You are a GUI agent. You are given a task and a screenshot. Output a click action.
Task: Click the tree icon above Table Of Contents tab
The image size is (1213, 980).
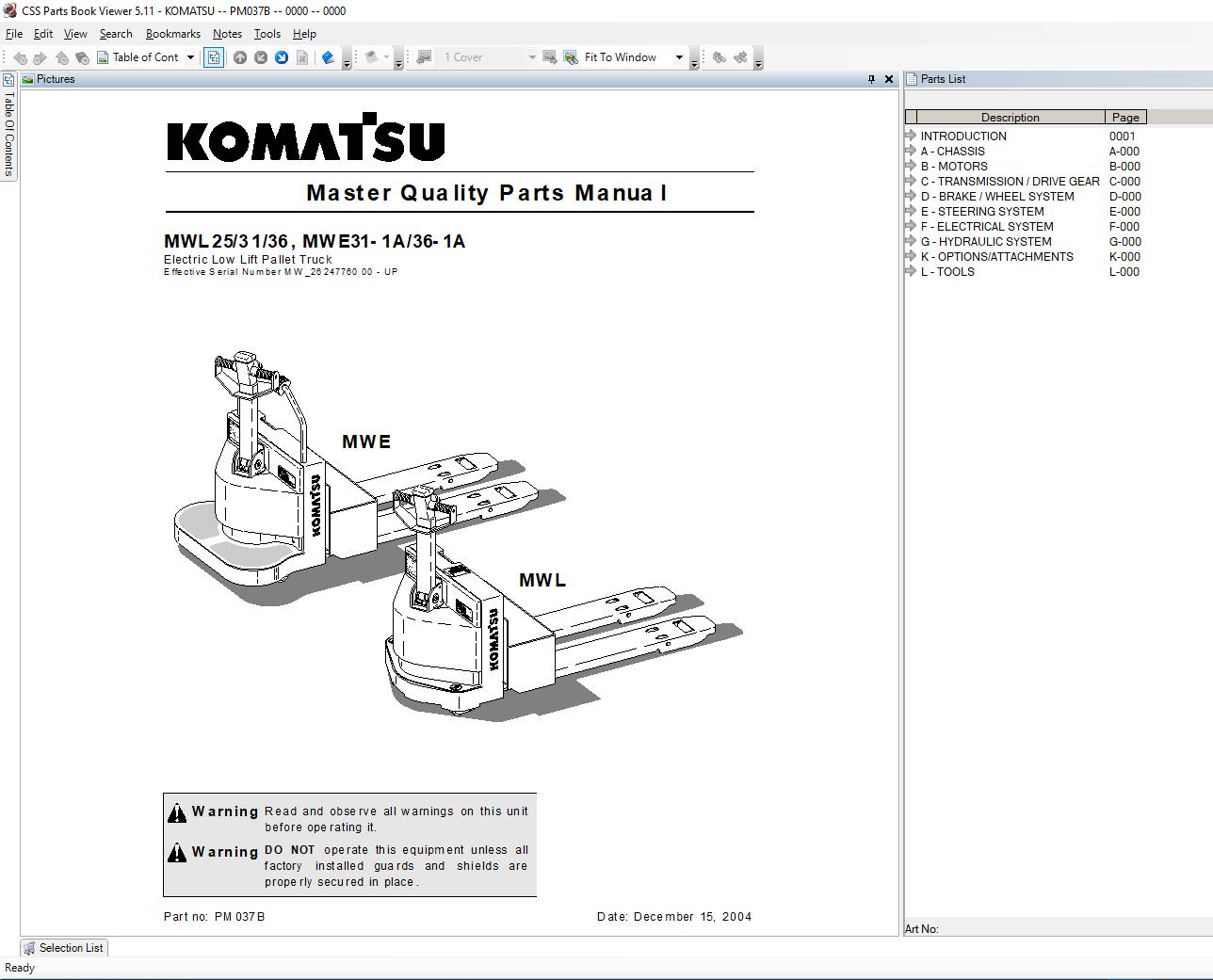(8, 80)
